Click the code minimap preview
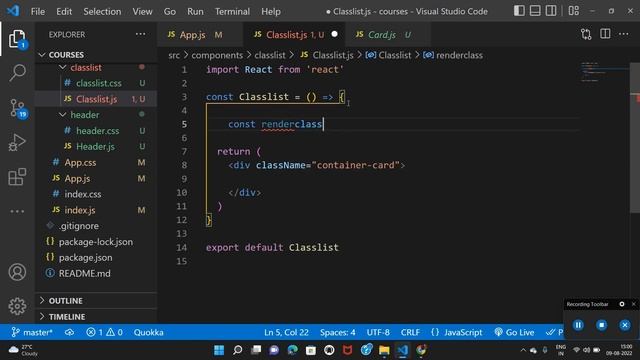640x360 pixels. tap(604, 72)
